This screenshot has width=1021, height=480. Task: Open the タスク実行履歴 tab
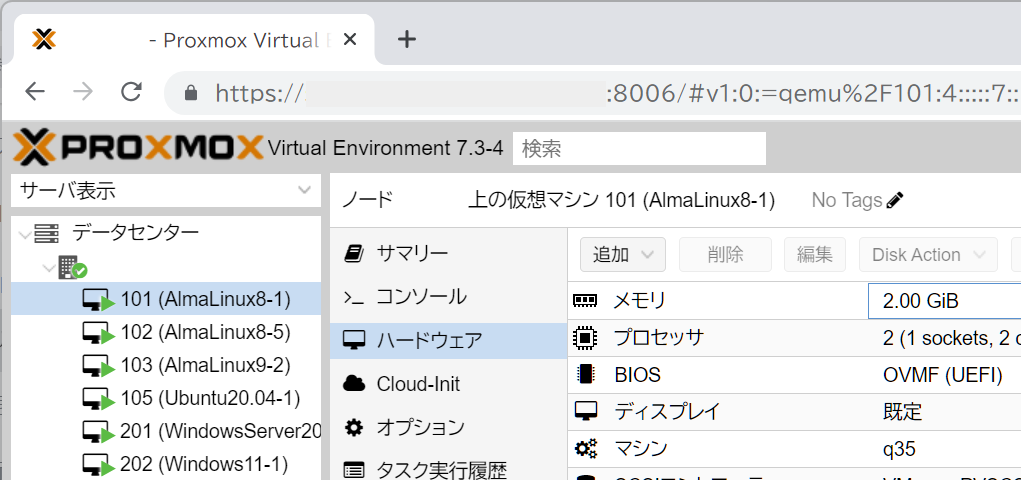449,469
